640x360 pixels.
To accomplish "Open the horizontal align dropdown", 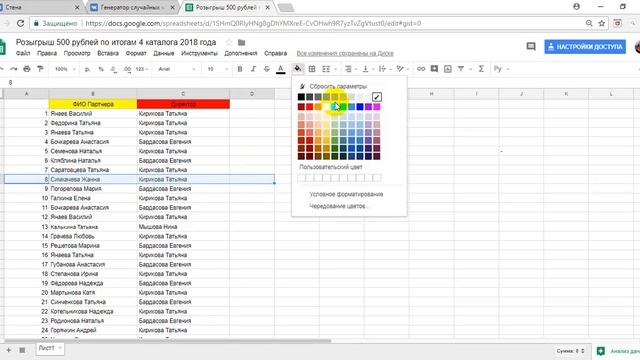I will click(350, 69).
